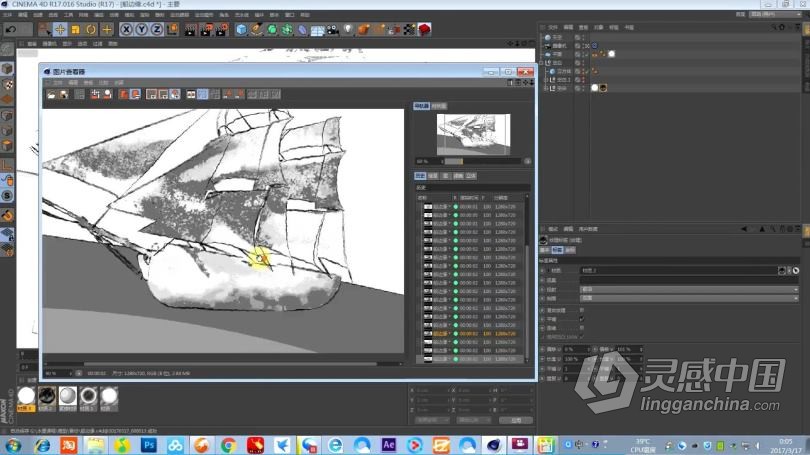The width and height of the screenshot is (810, 455).
Task: Toggle the snap S icon in sidebar
Action: coord(7,196)
